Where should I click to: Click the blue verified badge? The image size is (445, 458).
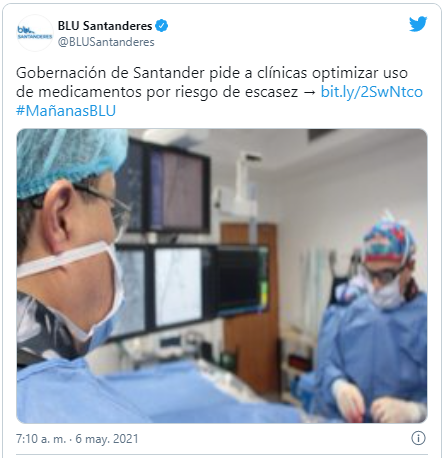[162, 26]
